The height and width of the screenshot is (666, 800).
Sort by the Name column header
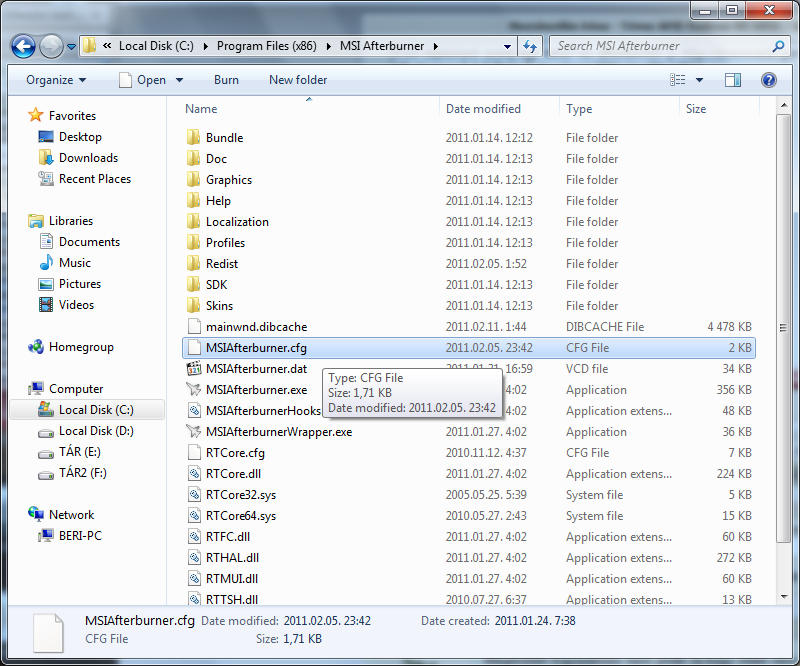pos(201,109)
